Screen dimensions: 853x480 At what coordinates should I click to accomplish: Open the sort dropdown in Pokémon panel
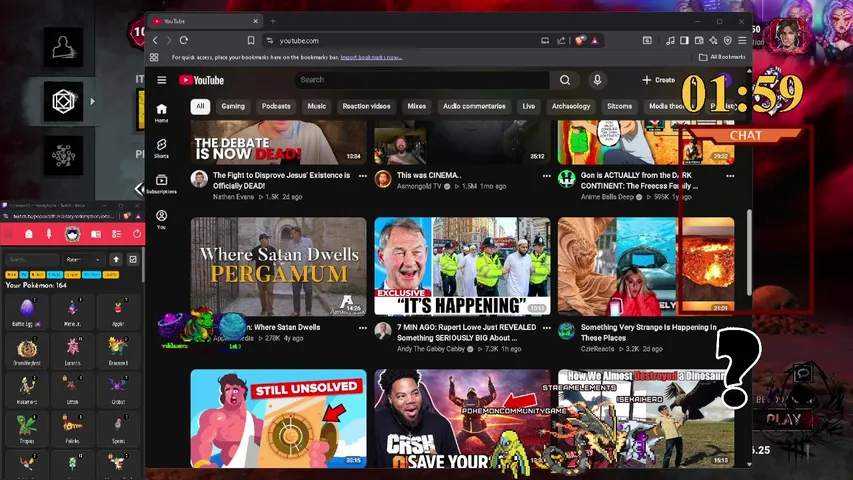[x=83, y=260]
